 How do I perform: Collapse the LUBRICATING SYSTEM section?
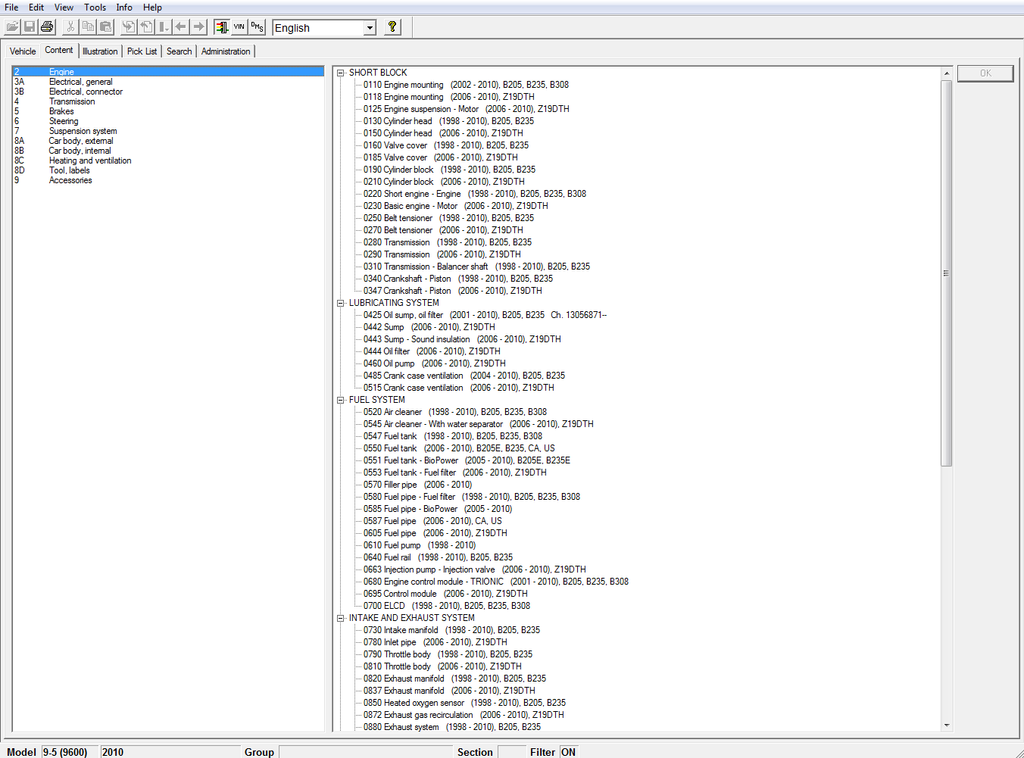click(341, 303)
